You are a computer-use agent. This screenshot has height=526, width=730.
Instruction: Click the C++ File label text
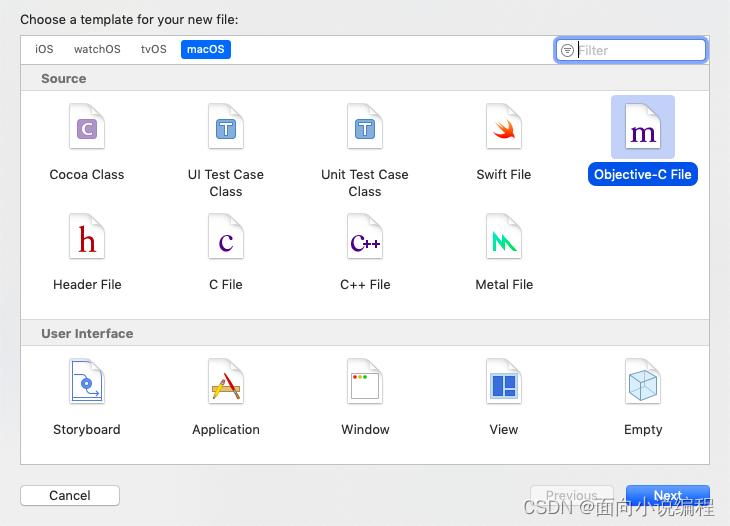(x=365, y=284)
